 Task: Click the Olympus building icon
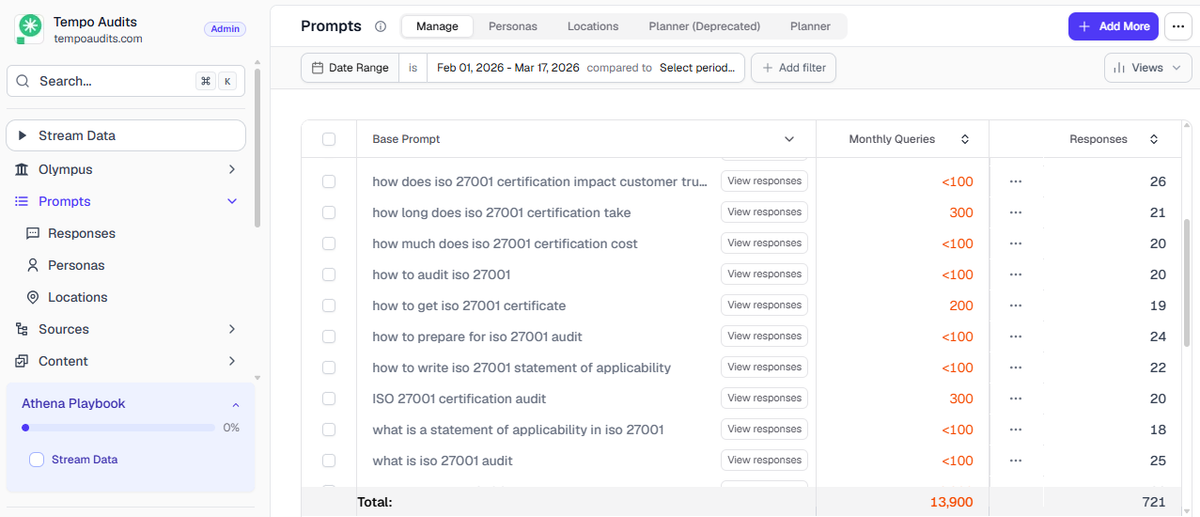(22, 170)
